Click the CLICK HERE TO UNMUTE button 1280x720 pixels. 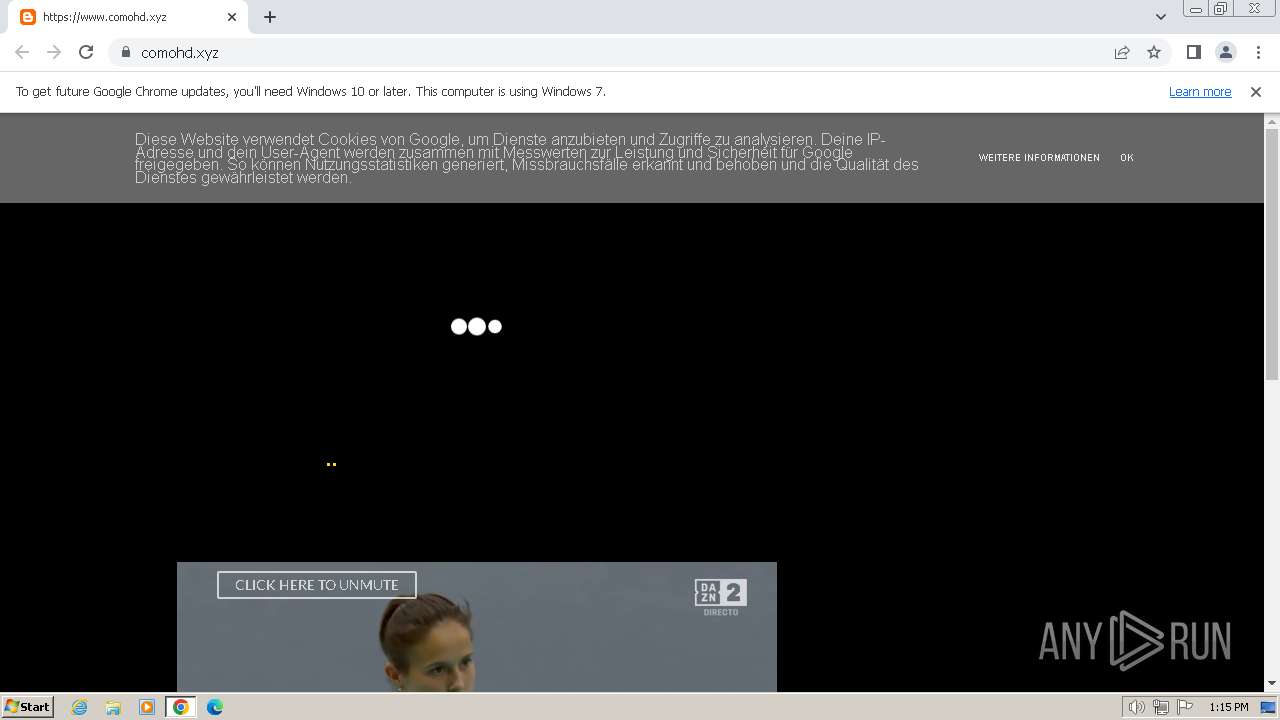(x=317, y=585)
